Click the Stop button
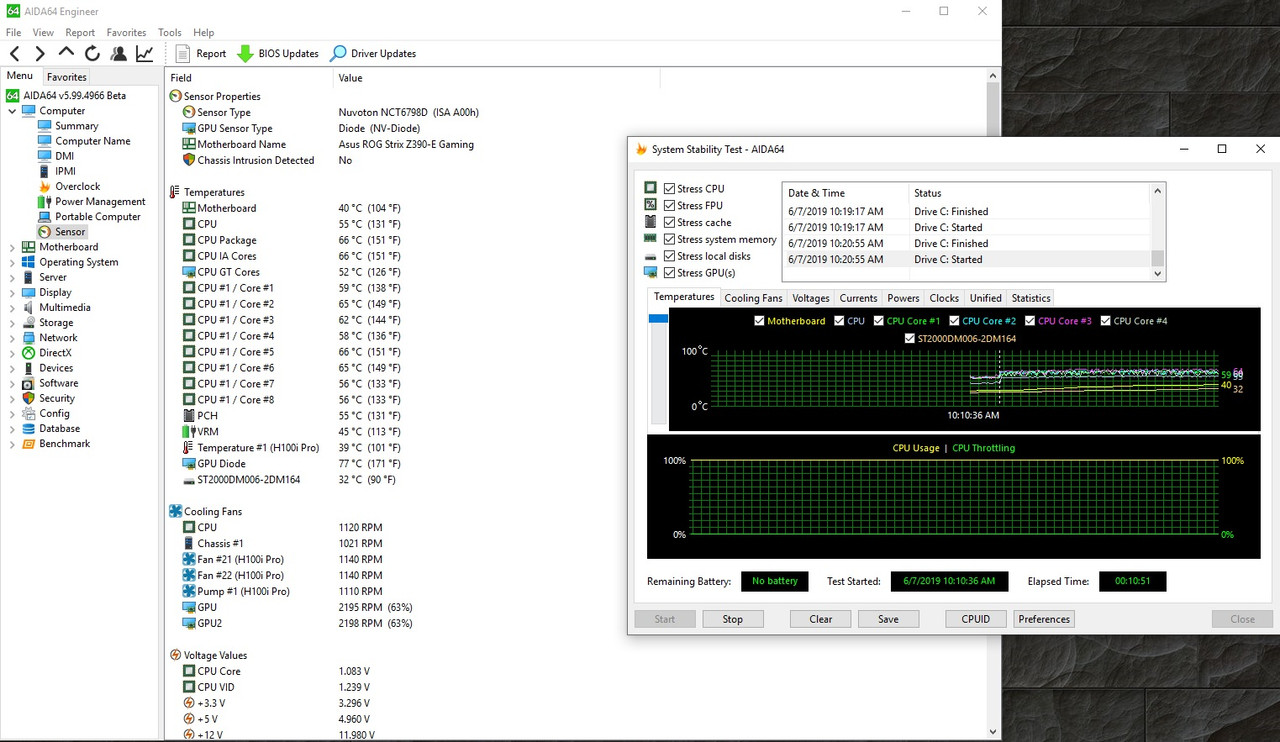1280x742 pixels. [733, 619]
